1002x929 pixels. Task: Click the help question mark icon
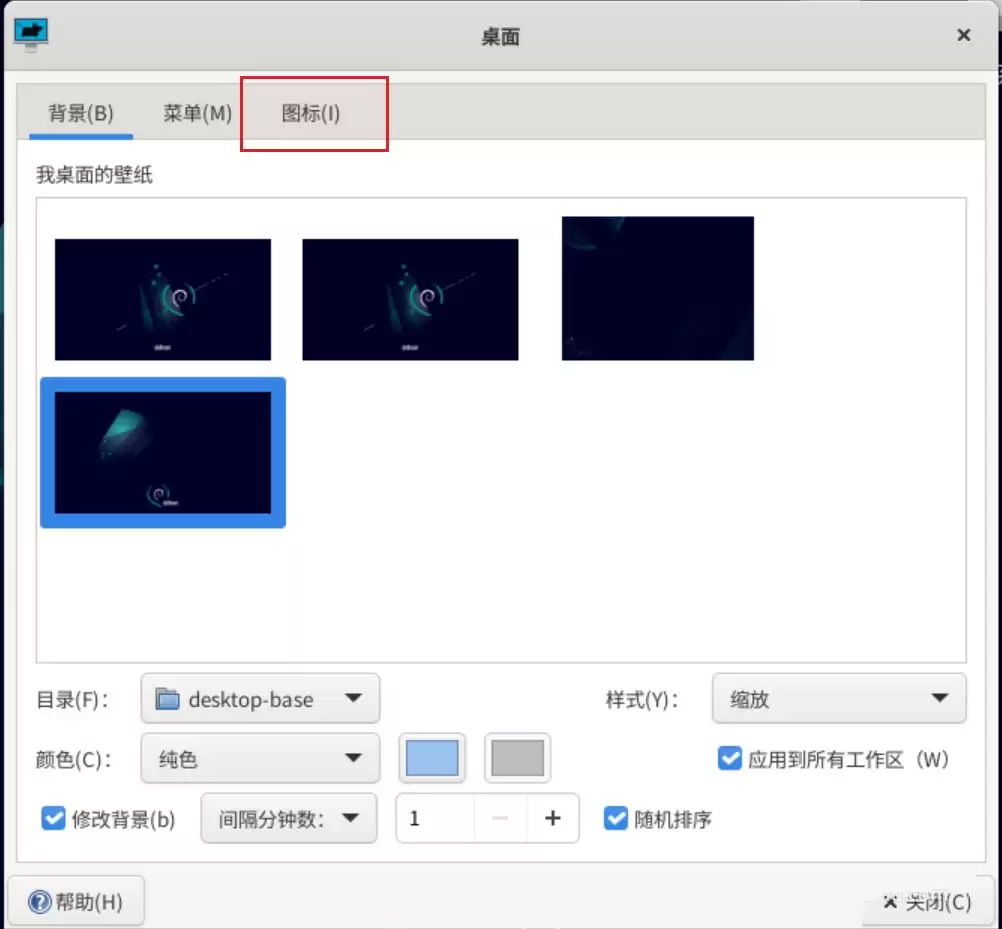point(40,902)
